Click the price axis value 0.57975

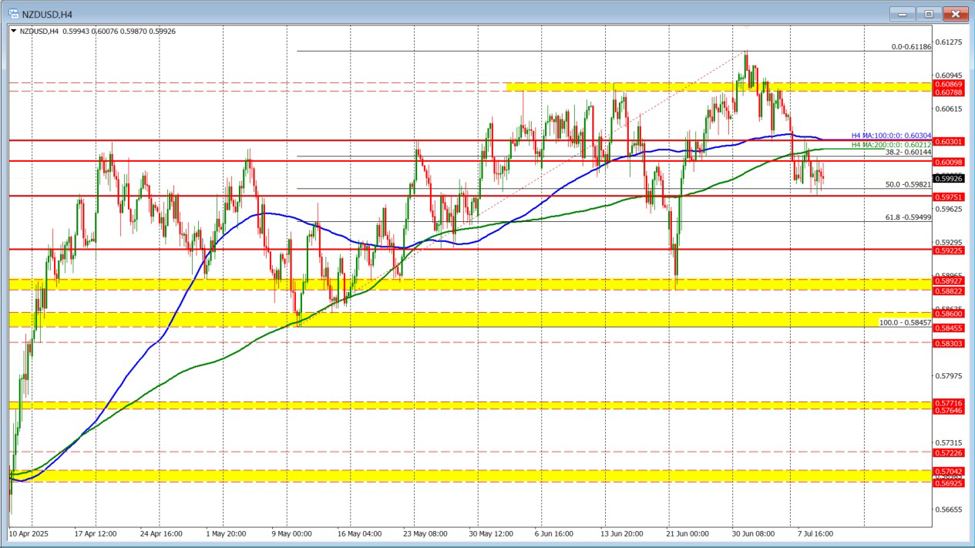950,376
